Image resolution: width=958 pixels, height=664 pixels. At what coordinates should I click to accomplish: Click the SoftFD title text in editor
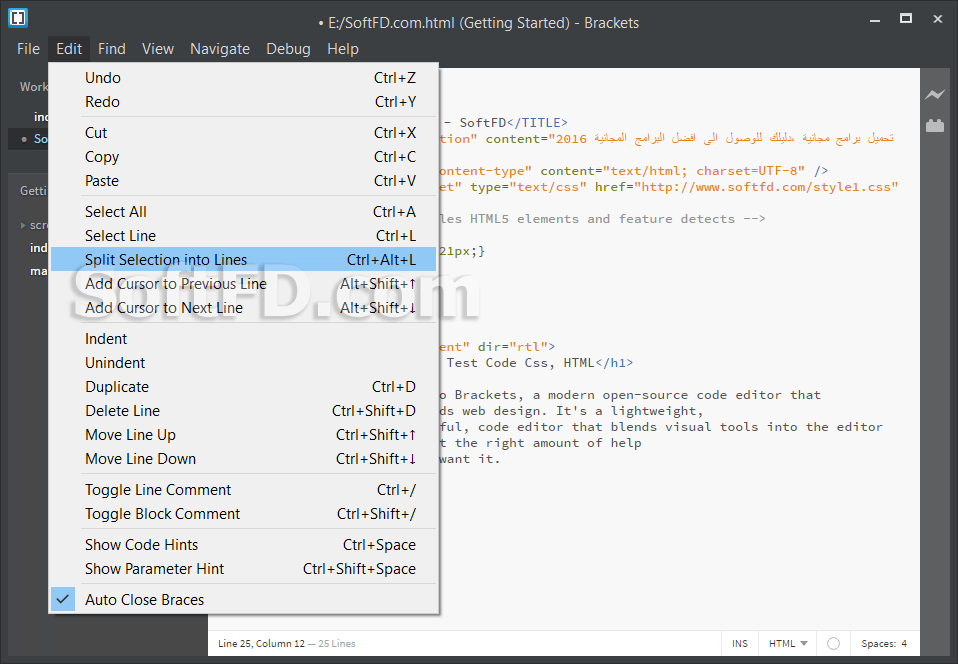tap(483, 123)
